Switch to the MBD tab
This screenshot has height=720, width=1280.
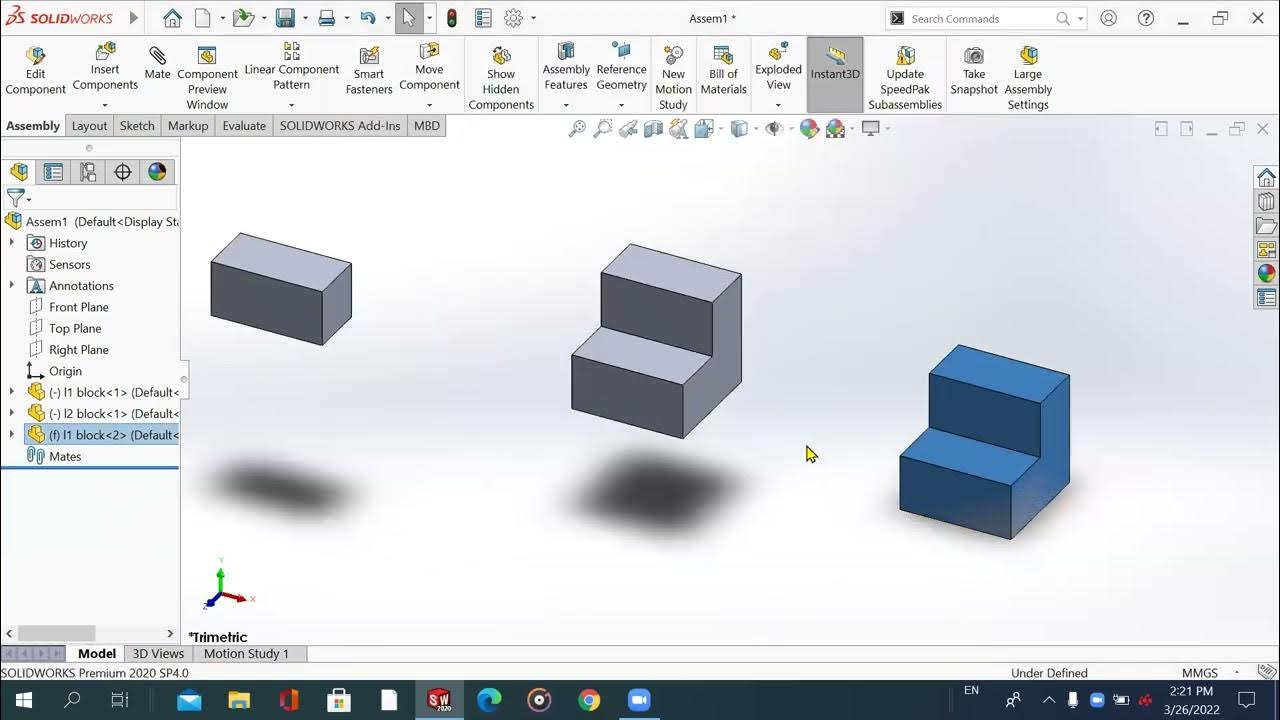coord(427,126)
